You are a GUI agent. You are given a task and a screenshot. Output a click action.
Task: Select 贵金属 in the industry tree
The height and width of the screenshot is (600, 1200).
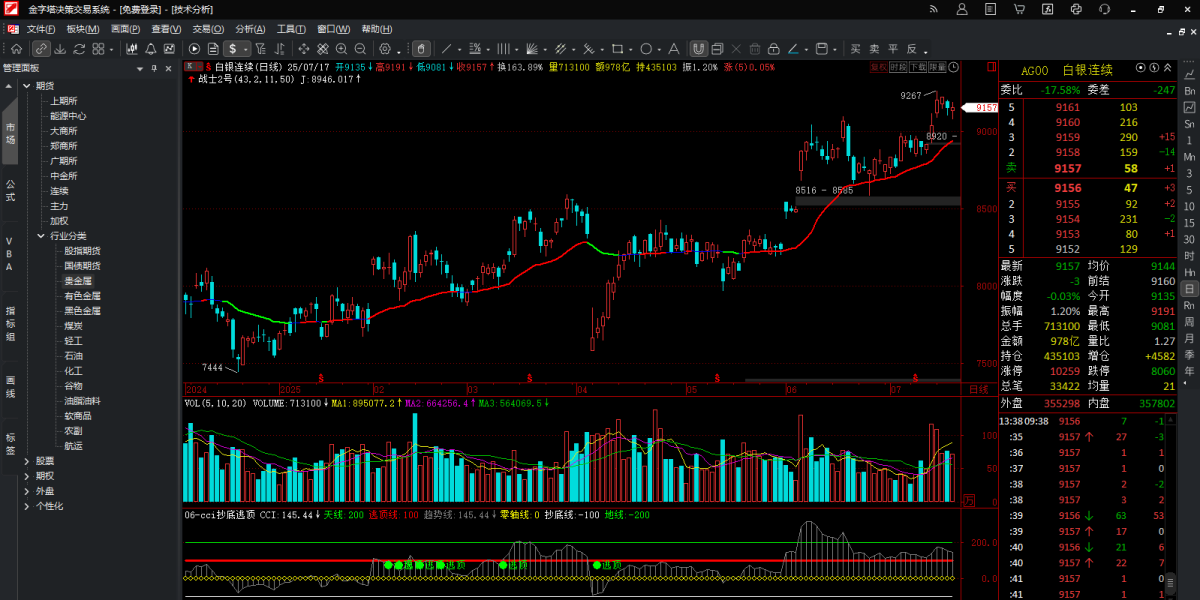point(78,281)
